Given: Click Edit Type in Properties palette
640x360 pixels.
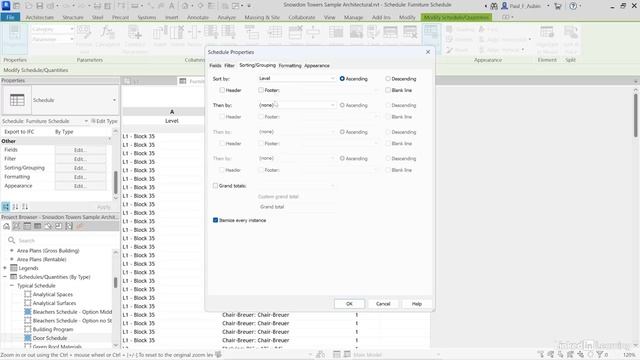Looking at the screenshot, I should click(x=104, y=121).
